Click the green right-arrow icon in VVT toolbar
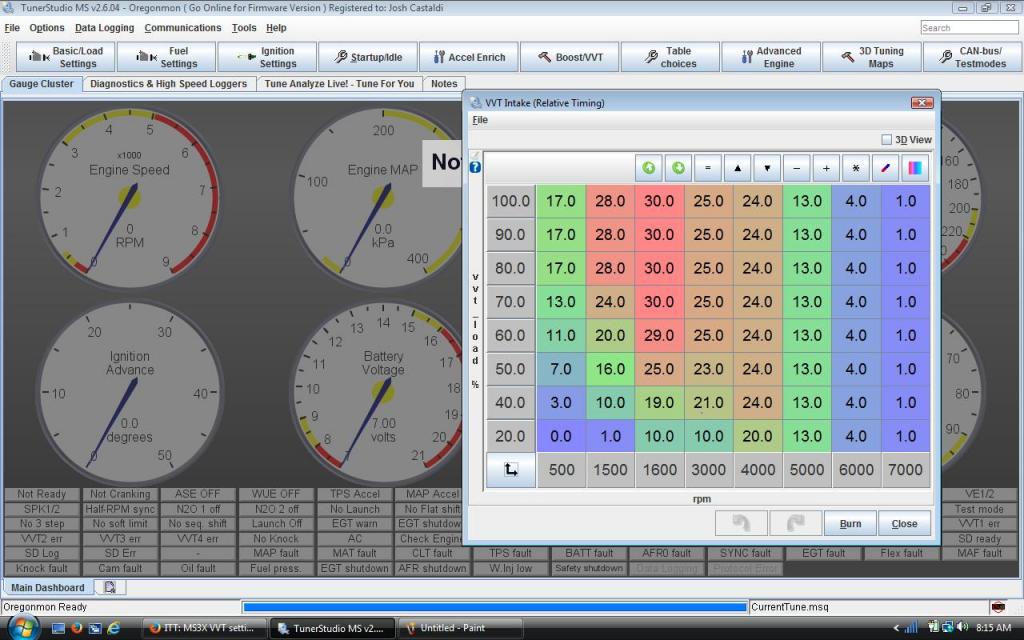The image size is (1024, 640). click(x=678, y=169)
